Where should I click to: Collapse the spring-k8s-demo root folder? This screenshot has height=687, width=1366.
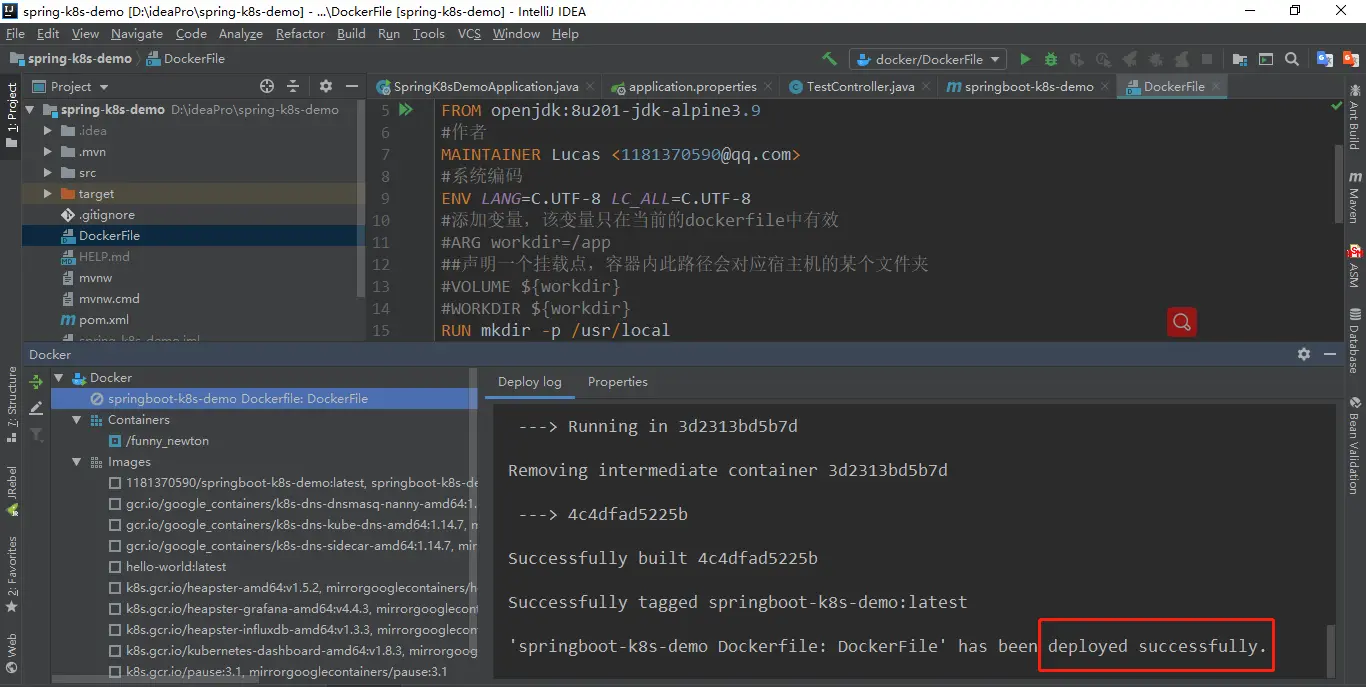30,109
